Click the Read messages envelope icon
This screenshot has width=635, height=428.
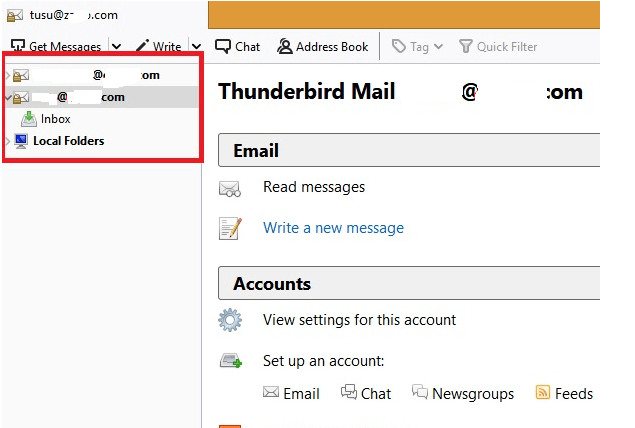coord(230,189)
